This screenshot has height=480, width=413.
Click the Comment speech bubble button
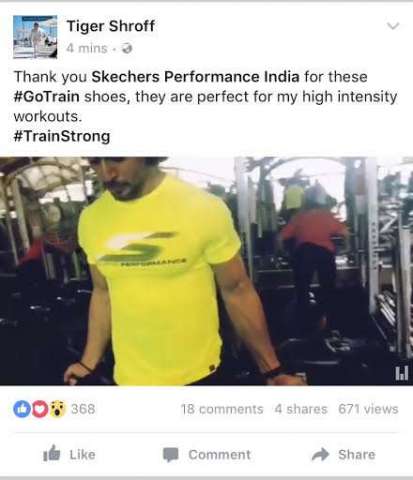(207, 455)
